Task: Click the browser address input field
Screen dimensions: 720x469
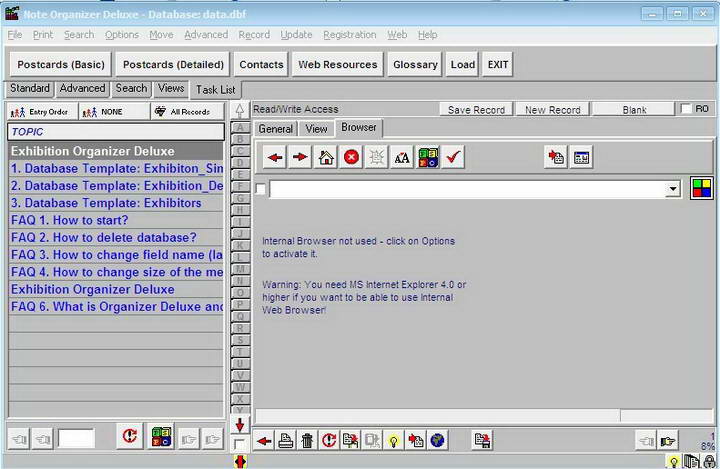Action: [467, 189]
